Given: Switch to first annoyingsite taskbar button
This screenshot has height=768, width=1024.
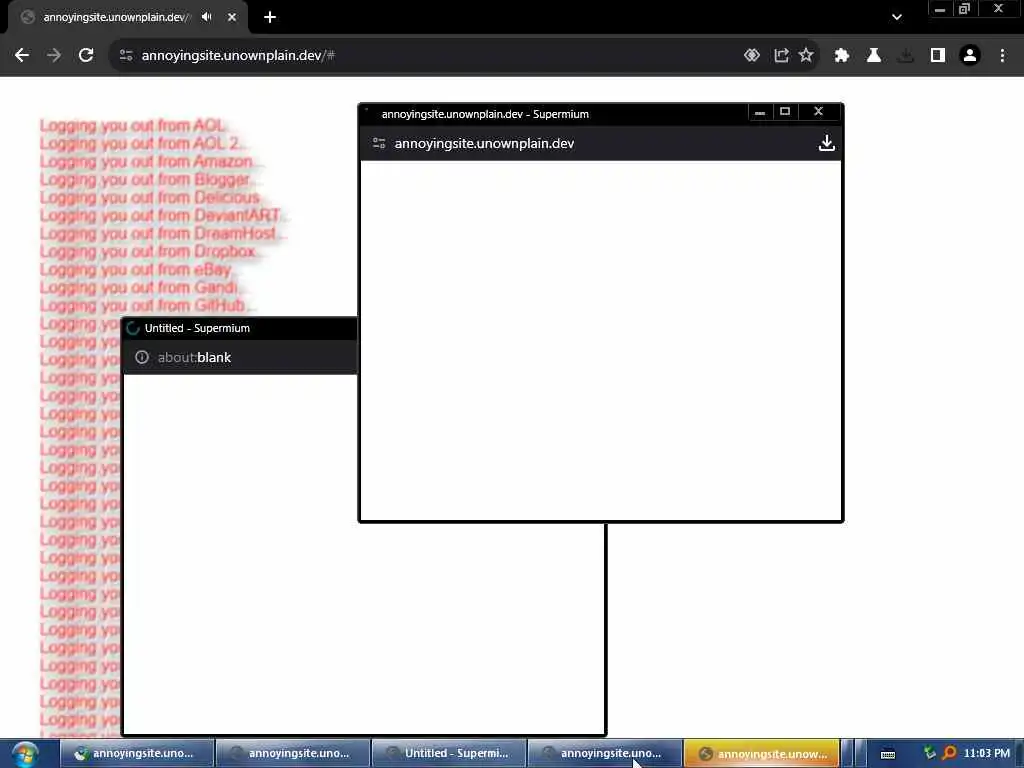Looking at the screenshot, I should click(x=137, y=754).
